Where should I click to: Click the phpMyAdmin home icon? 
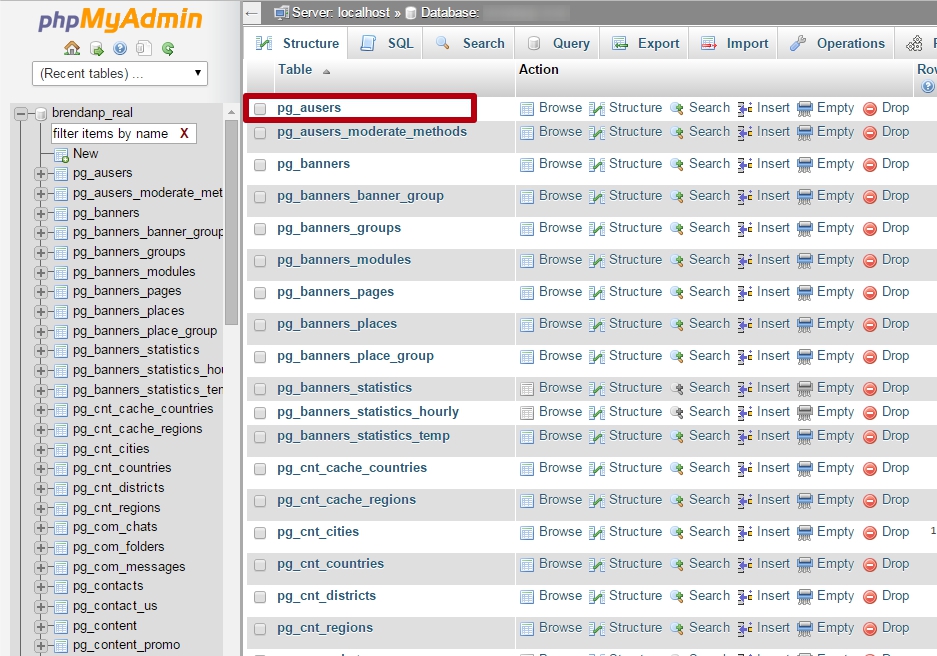click(71, 49)
